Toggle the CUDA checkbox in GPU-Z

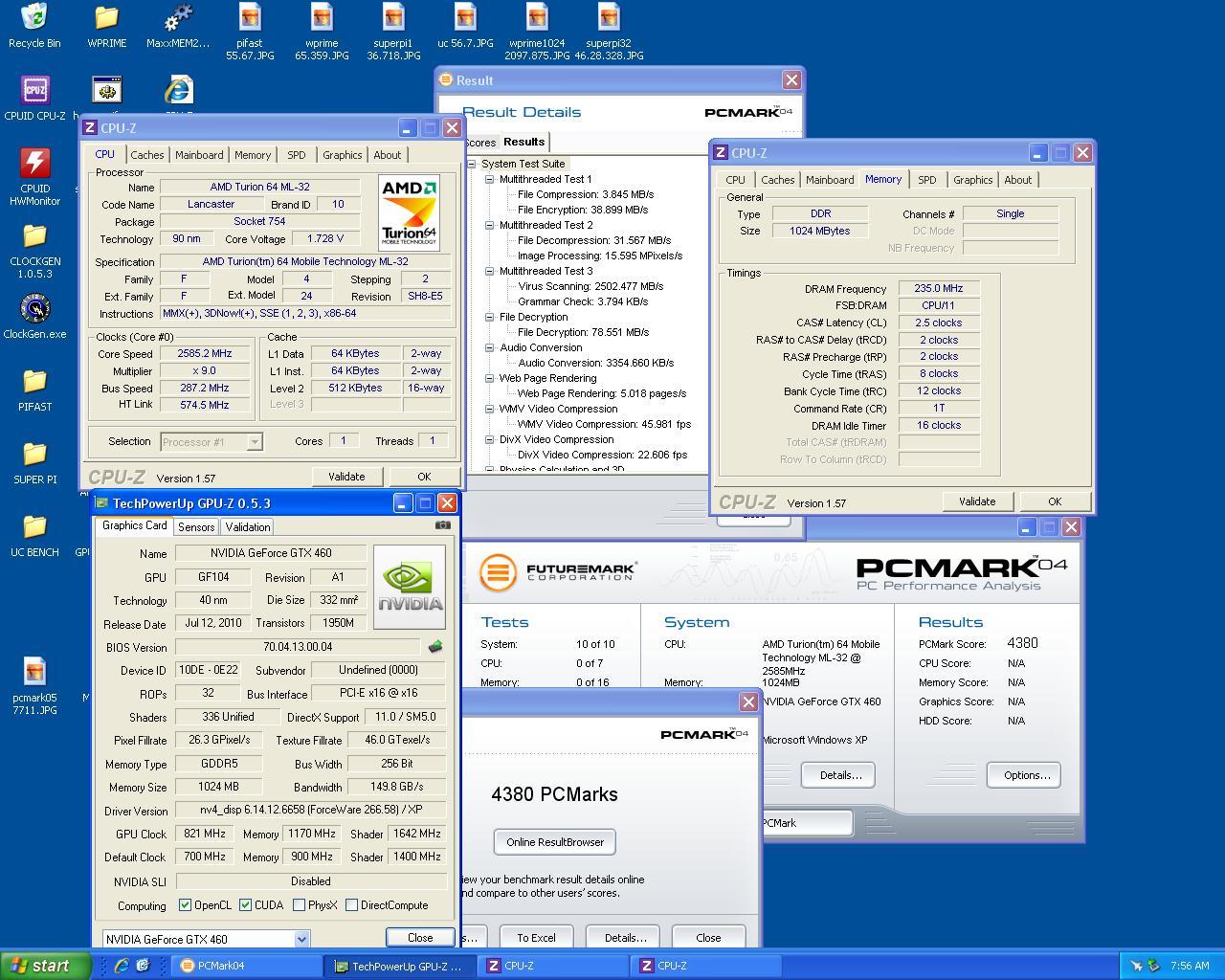coord(245,904)
